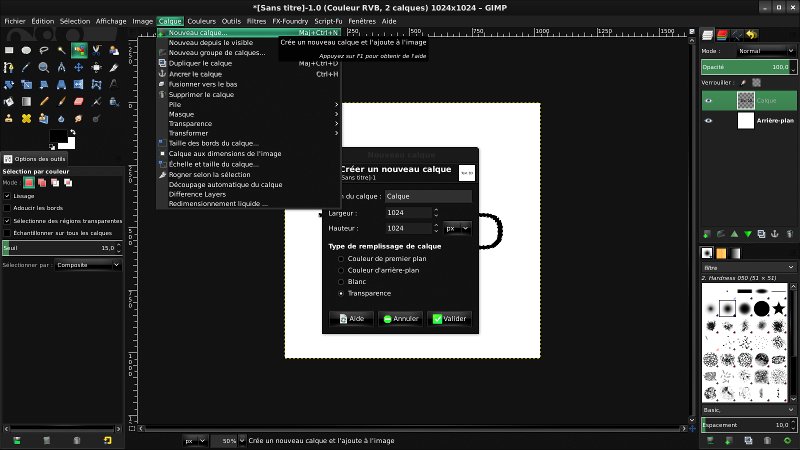Hide the Arrière-plan layer eye
This screenshot has width=800, height=450.
point(708,121)
